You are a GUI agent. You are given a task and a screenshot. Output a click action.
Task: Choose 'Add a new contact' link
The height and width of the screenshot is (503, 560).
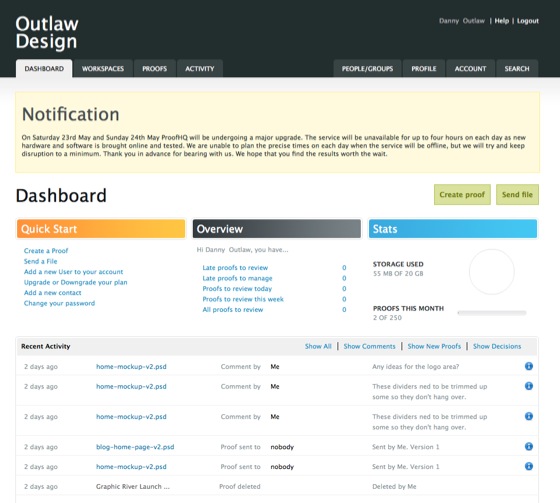click(52, 293)
